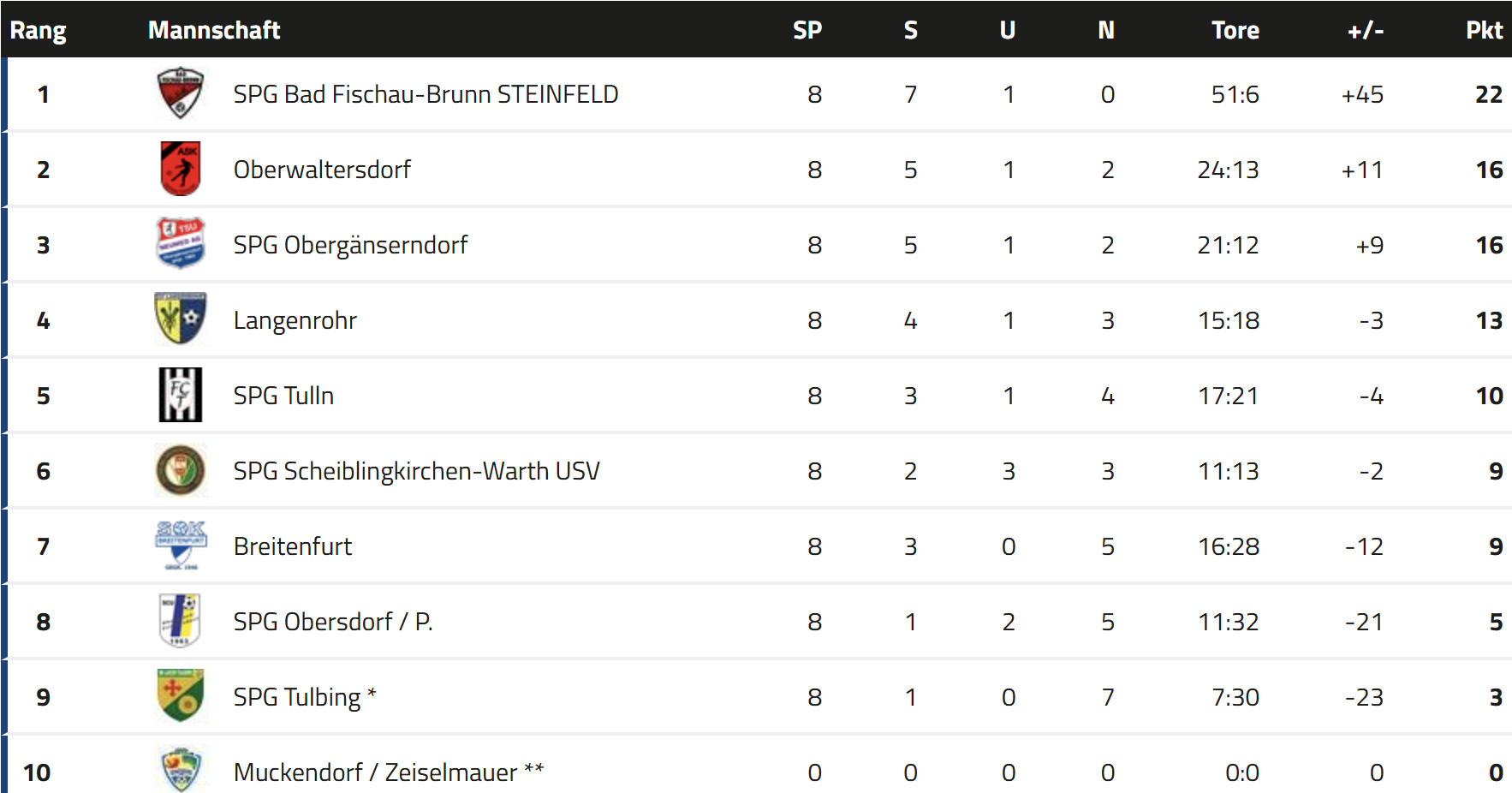Image resolution: width=1512 pixels, height=793 pixels.
Task: Click the Pkt column header
Action: (x=1484, y=30)
